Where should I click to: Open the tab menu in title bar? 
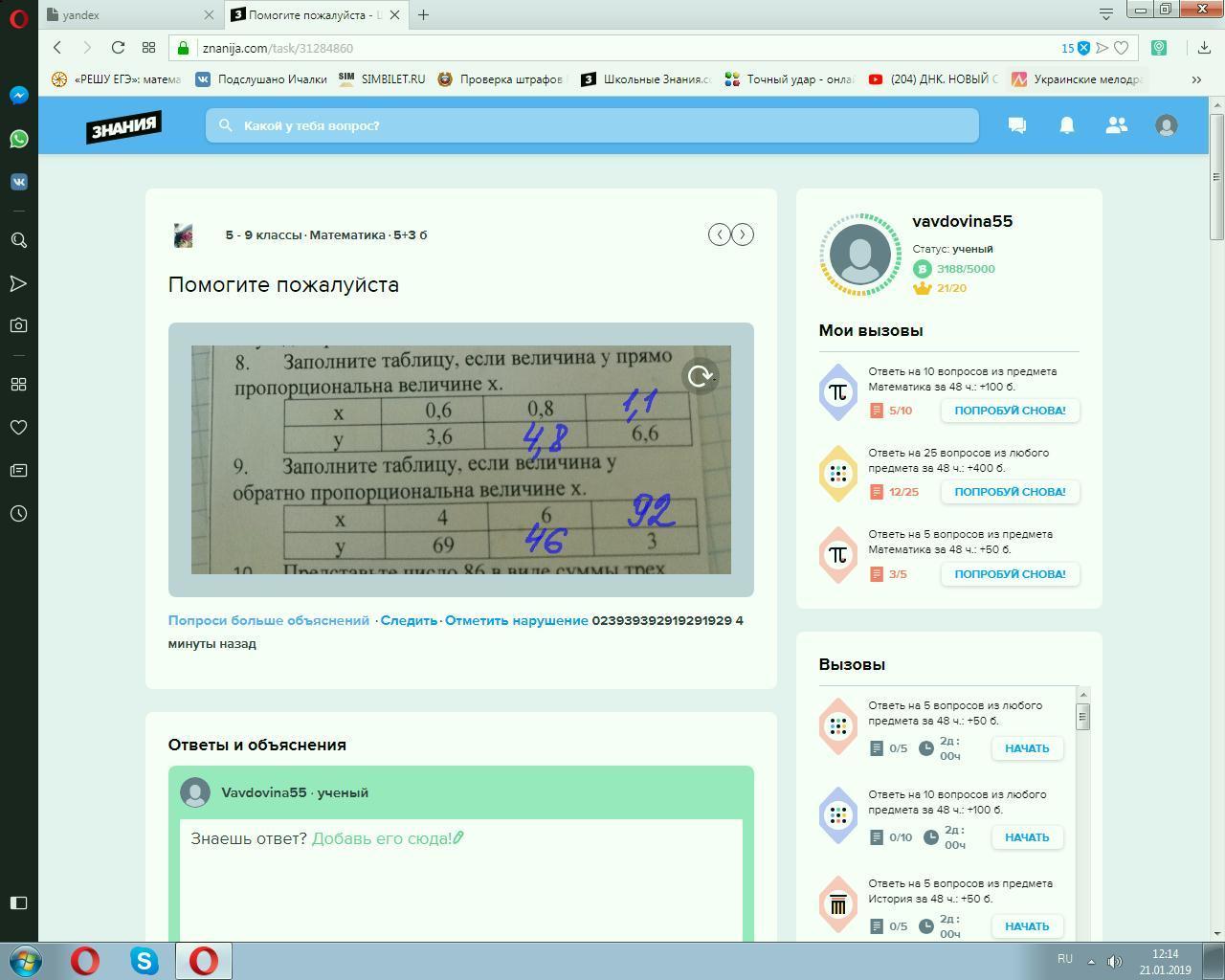tap(1106, 13)
